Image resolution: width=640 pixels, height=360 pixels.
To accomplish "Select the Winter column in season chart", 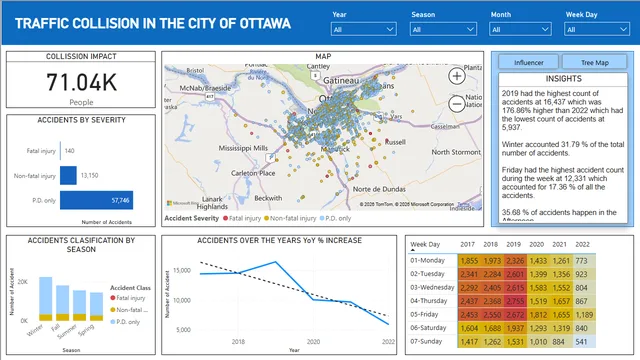I will (x=46, y=299).
